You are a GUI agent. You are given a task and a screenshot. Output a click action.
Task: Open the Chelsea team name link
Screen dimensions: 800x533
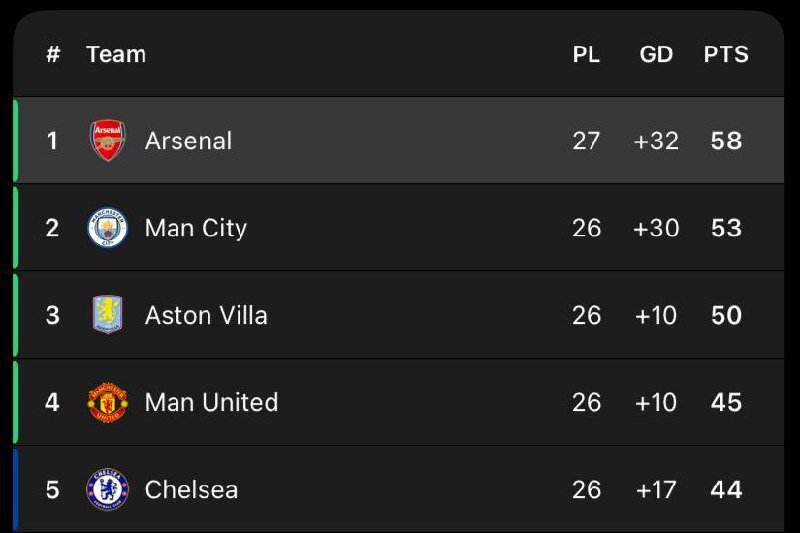pos(191,489)
